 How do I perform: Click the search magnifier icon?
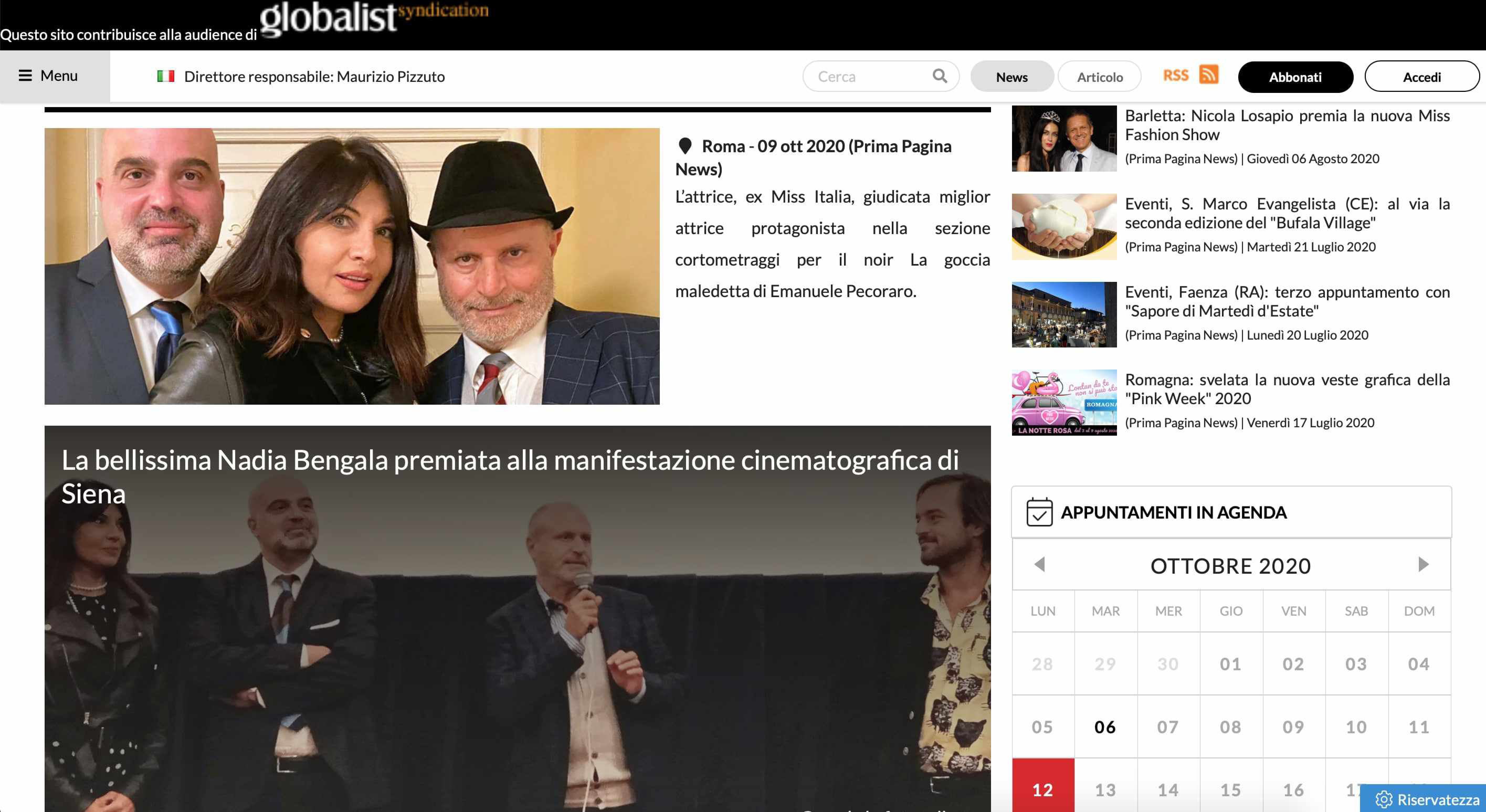(x=940, y=76)
